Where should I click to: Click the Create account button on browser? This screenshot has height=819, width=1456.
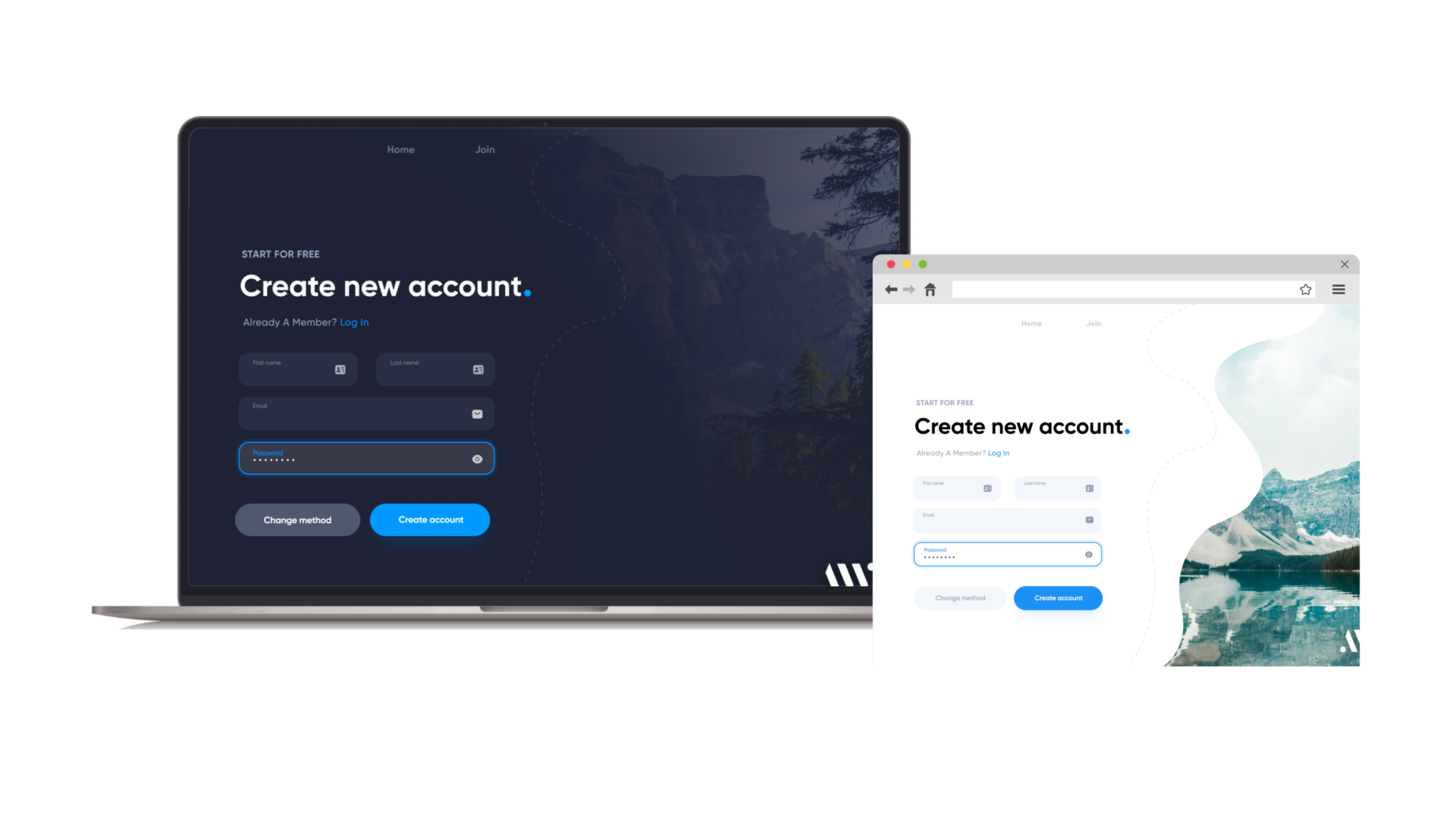pyautogui.click(x=1057, y=598)
